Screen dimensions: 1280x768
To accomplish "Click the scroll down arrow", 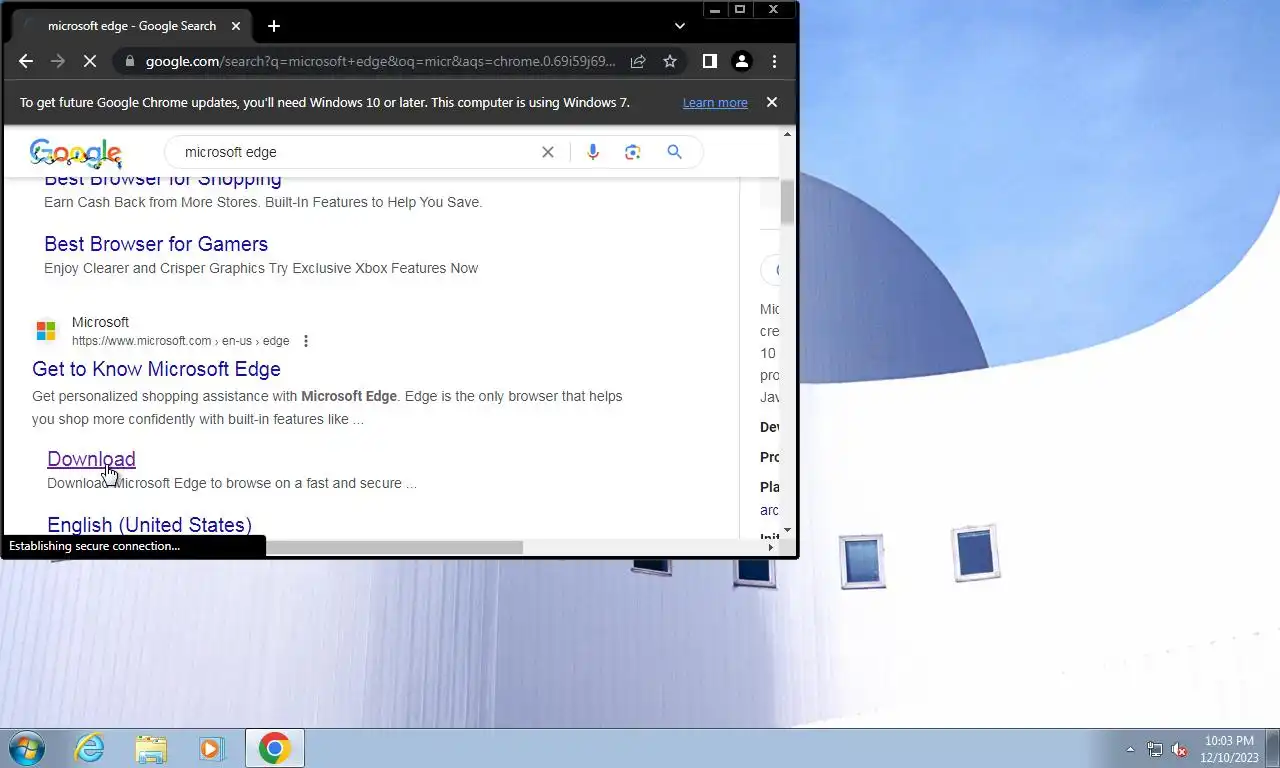I will [x=787, y=529].
